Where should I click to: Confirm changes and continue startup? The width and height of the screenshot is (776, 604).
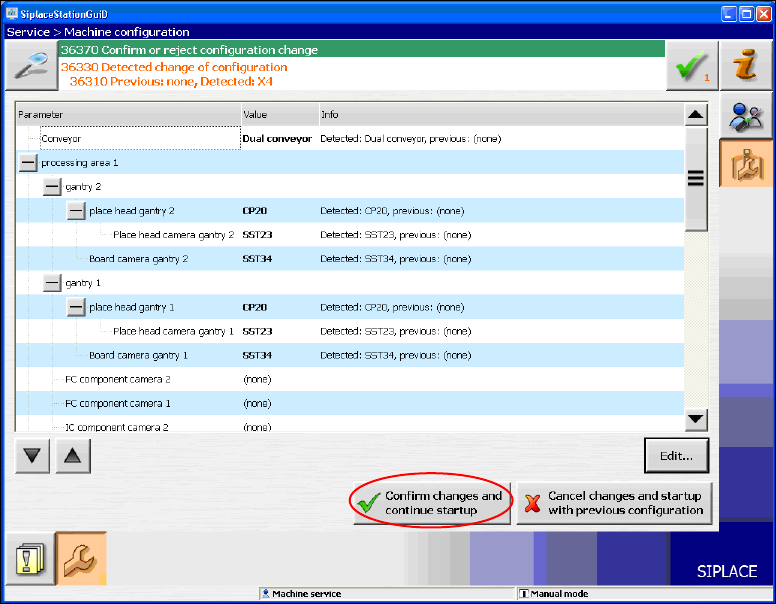(431, 503)
